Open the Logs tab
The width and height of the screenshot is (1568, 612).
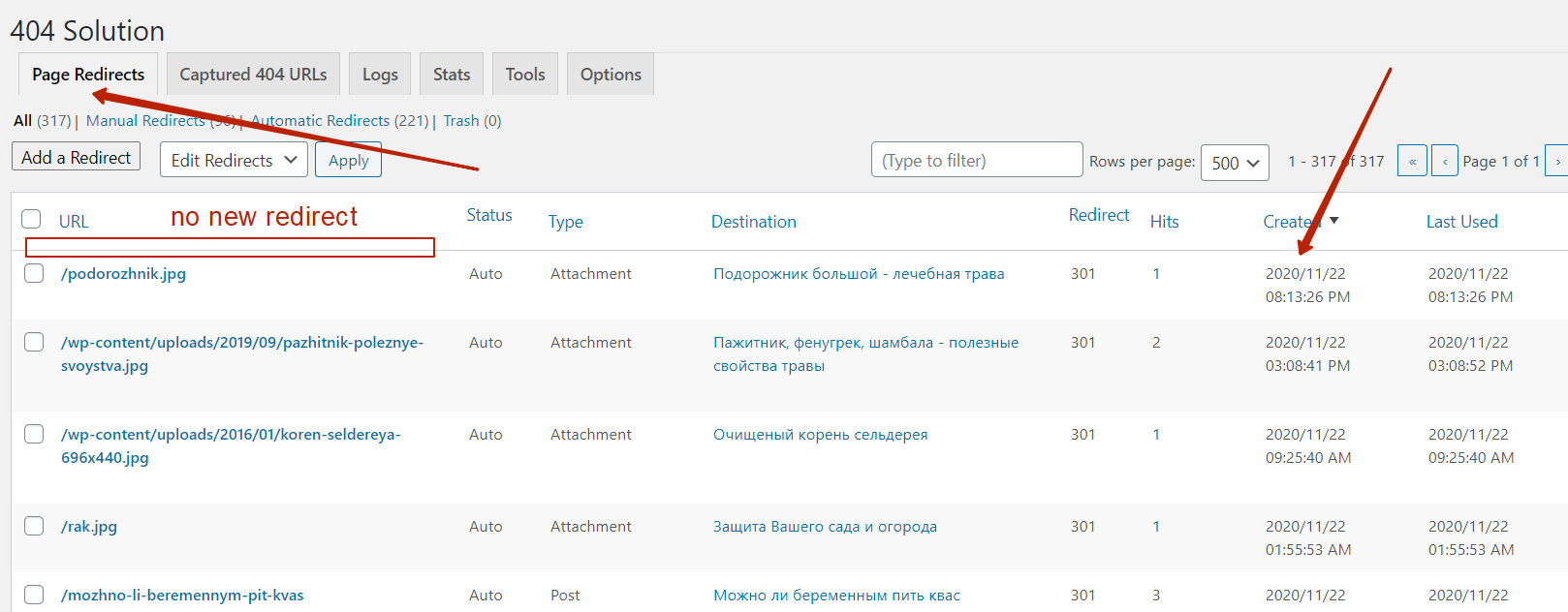(x=380, y=75)
